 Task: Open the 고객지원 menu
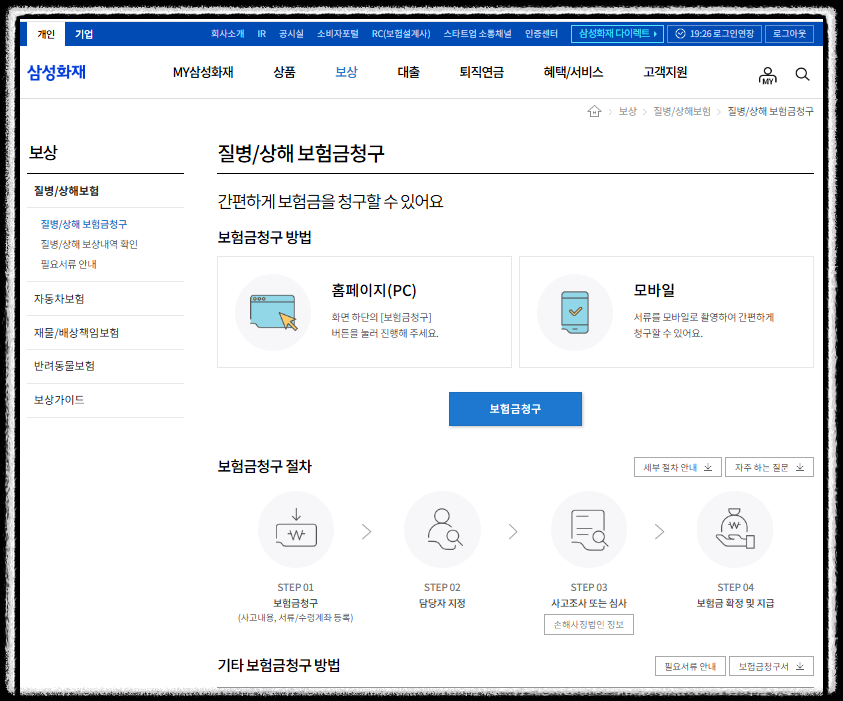tap(665, 72)
